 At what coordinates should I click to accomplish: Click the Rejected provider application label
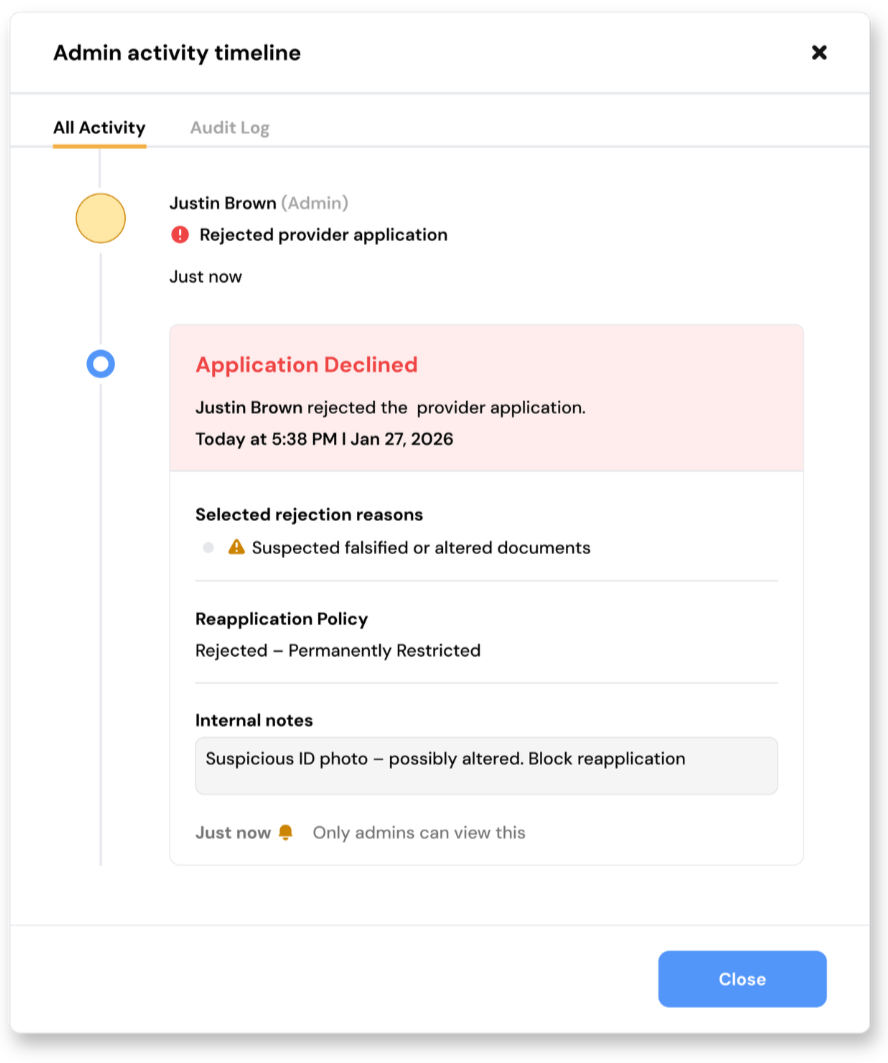pos(323,235)
